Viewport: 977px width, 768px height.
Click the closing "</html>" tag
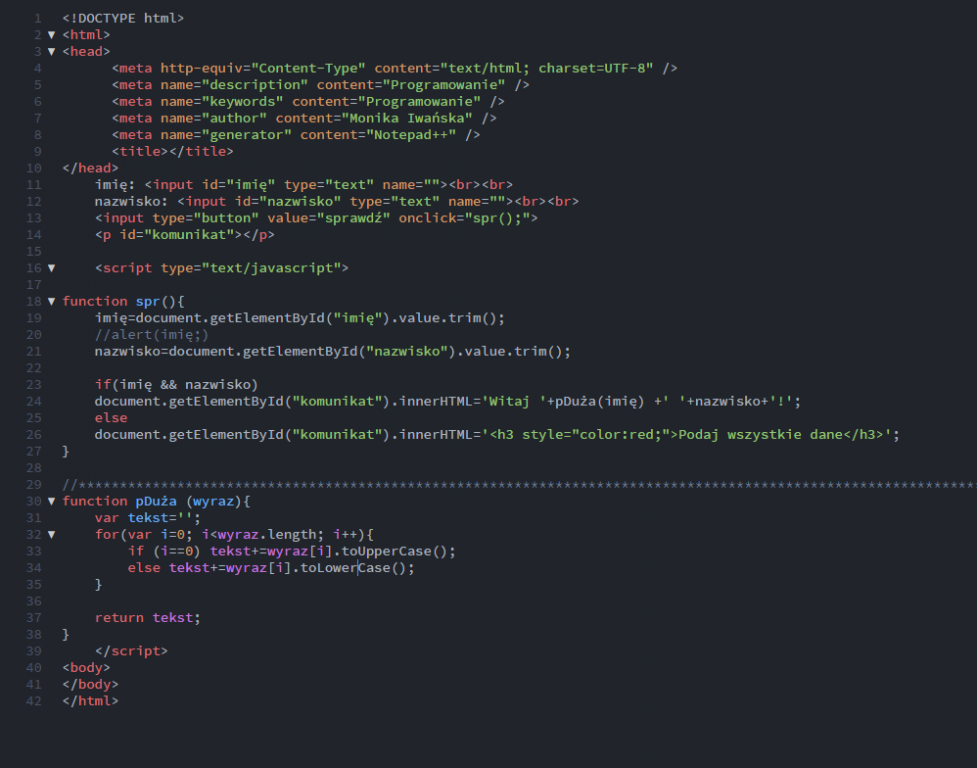[x=90, y=701]
